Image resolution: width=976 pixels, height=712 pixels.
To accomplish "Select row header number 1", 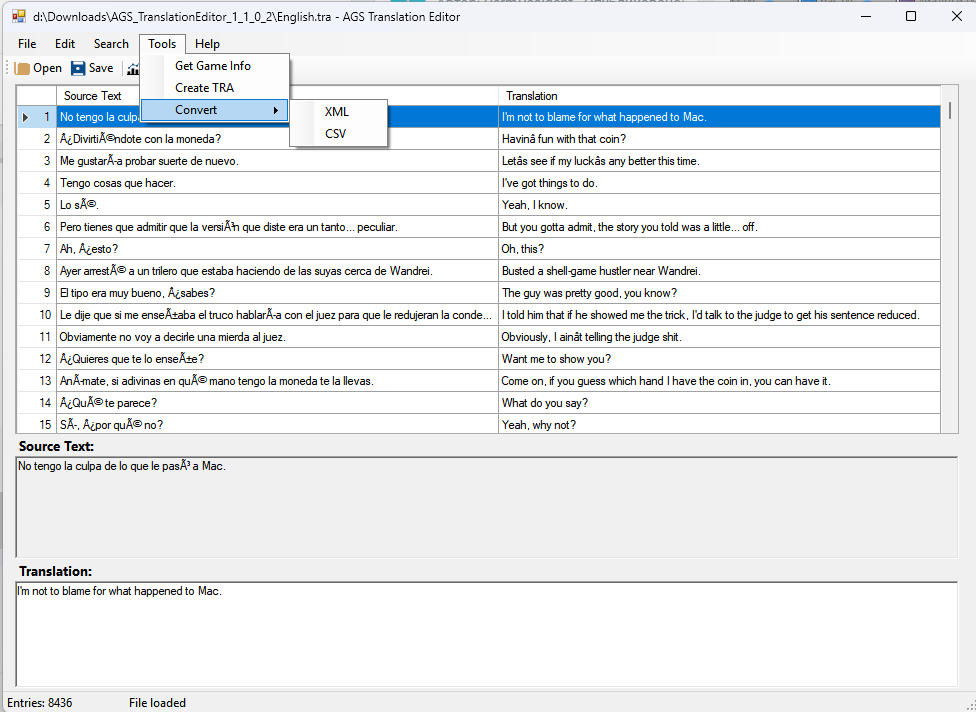I will coord(37,117).
